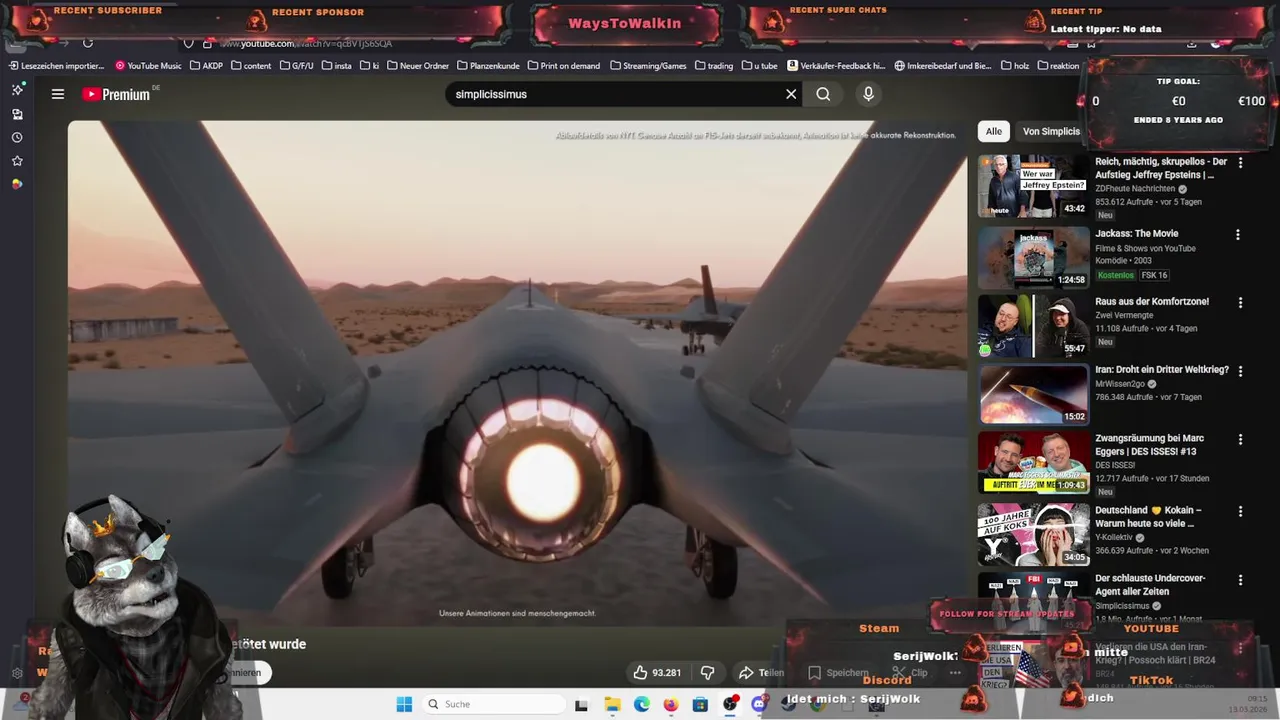Clear the search text with the X
Viewport: 1280px width, 720px height.
[791, 94]
